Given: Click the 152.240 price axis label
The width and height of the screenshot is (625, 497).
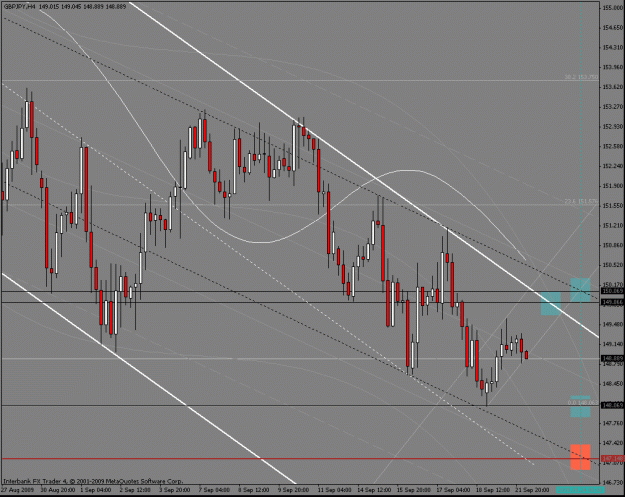Looking at the screenshot, I should (x=613, y=166).
